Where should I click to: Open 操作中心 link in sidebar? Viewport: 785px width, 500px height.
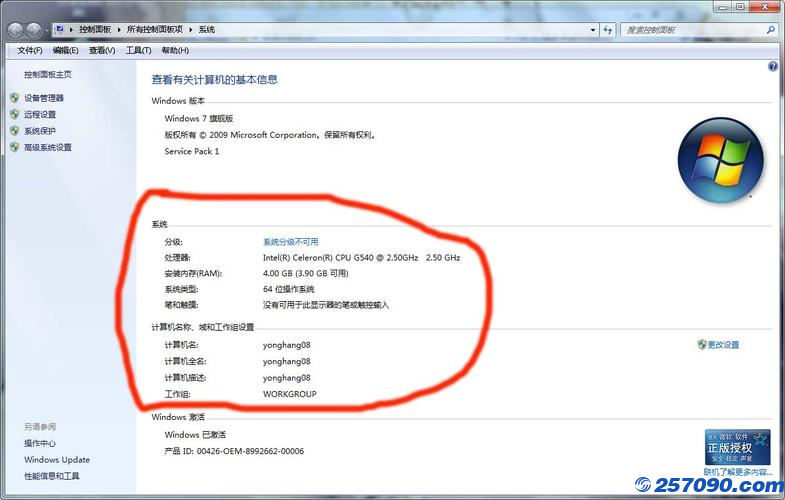pyautogui.click(x=40, y=443)
